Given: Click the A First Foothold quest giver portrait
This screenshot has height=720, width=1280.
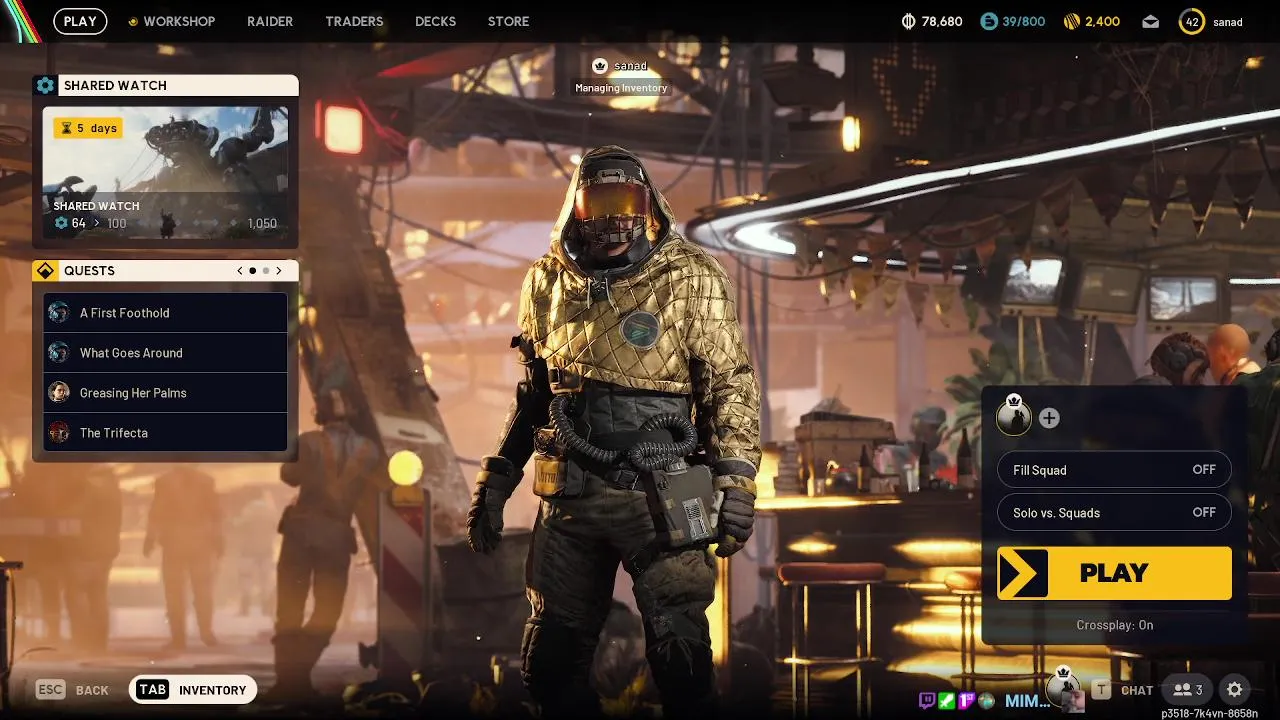Looking at the screenshot, I should pyautogui.click(x=59, y=313).
